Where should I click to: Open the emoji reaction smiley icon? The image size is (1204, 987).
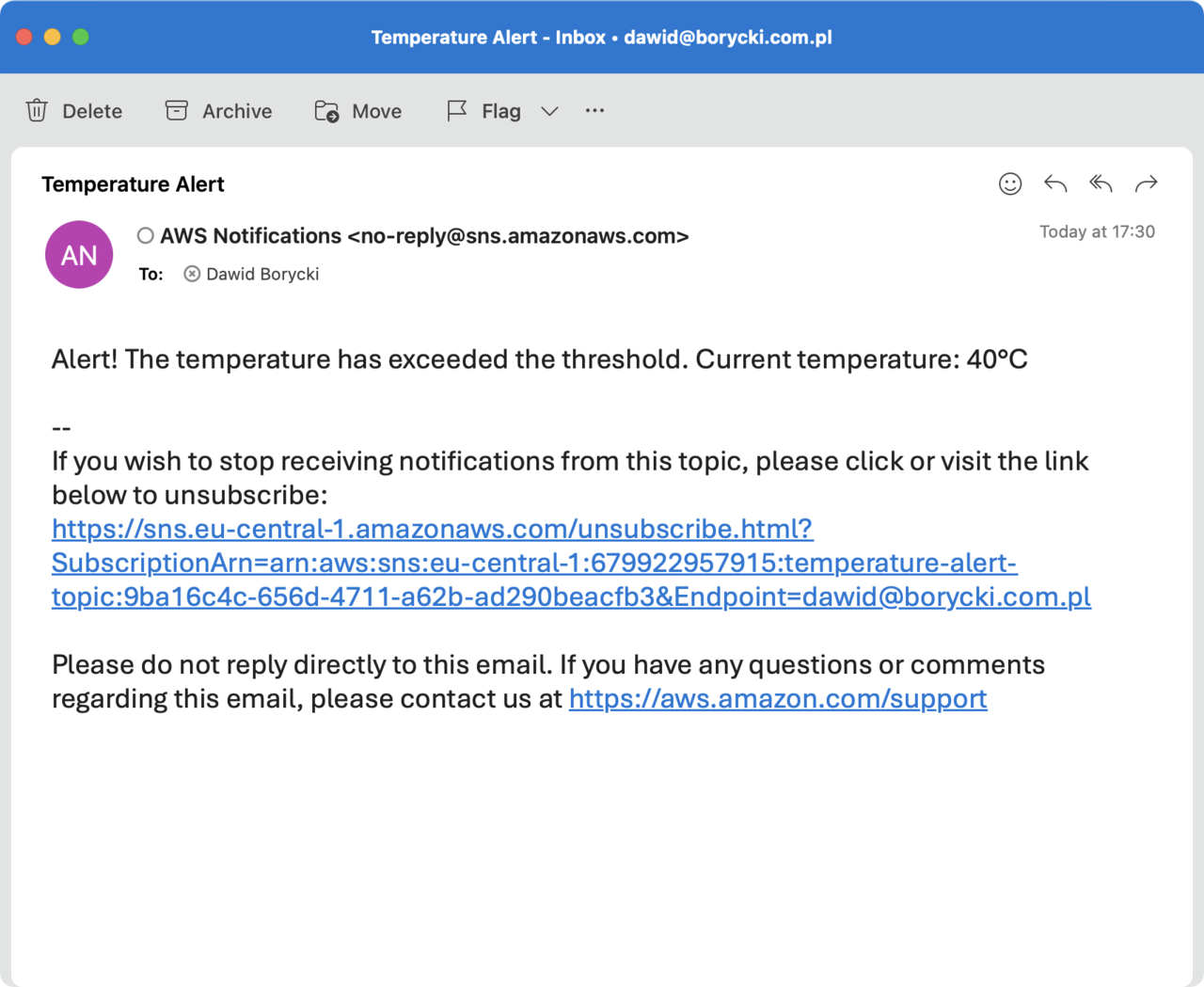pos(1010,183)
